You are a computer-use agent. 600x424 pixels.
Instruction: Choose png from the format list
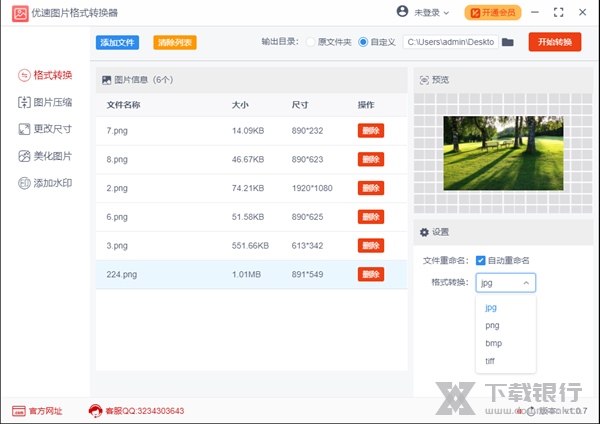pos(491,325)
